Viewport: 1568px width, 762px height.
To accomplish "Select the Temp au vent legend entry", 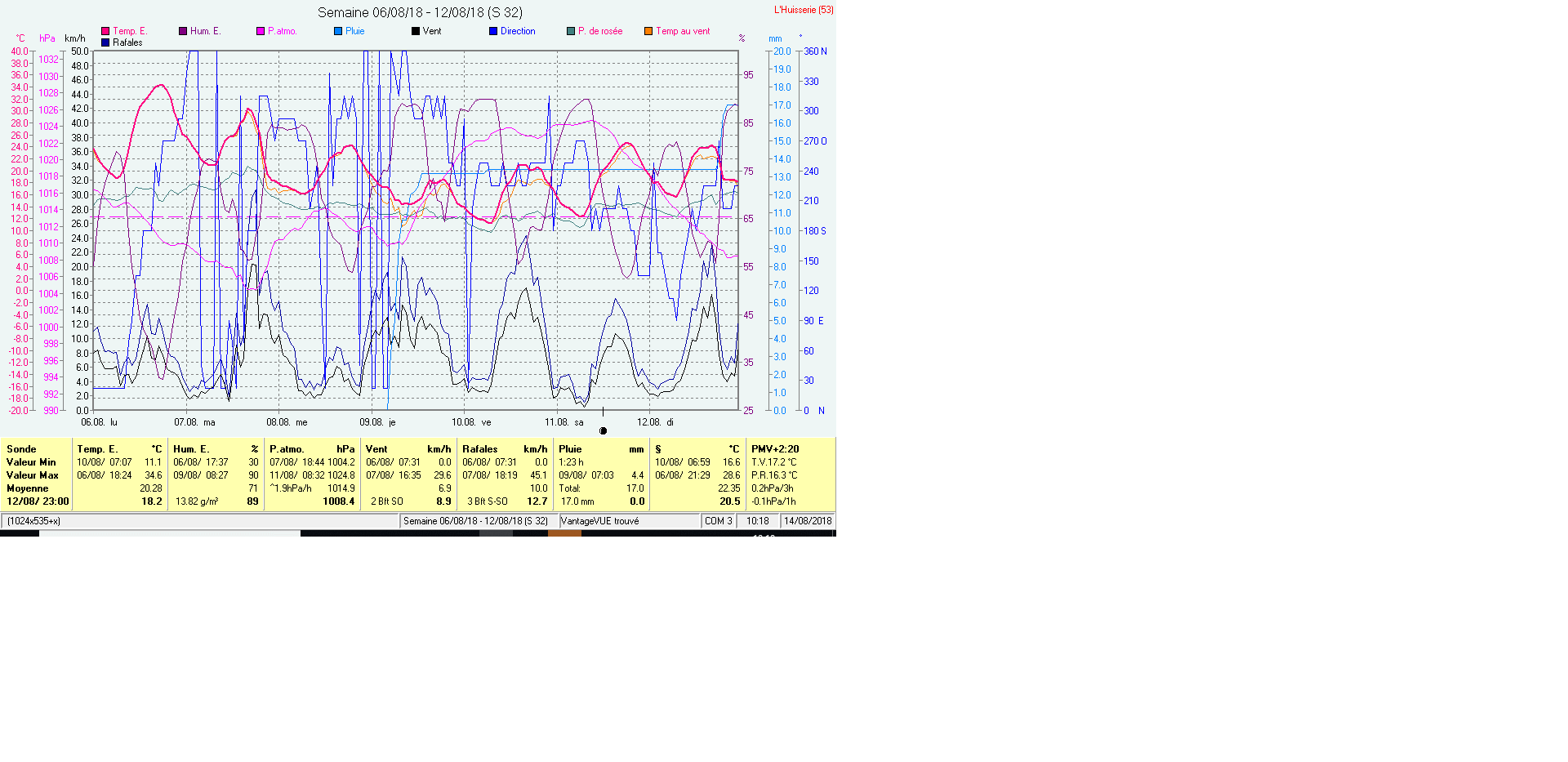I will coord(677,31).
